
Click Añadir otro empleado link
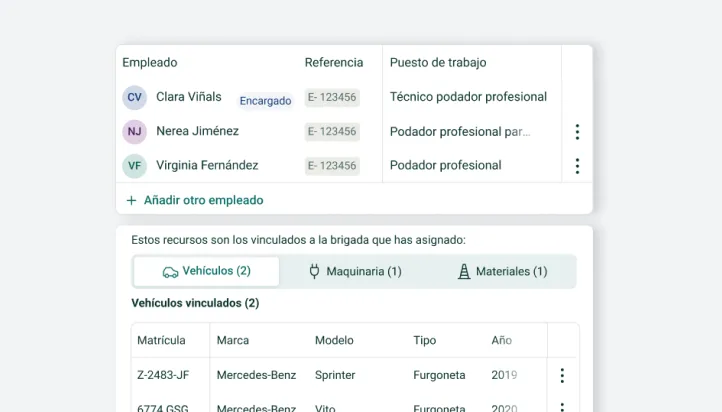[204, 200]
